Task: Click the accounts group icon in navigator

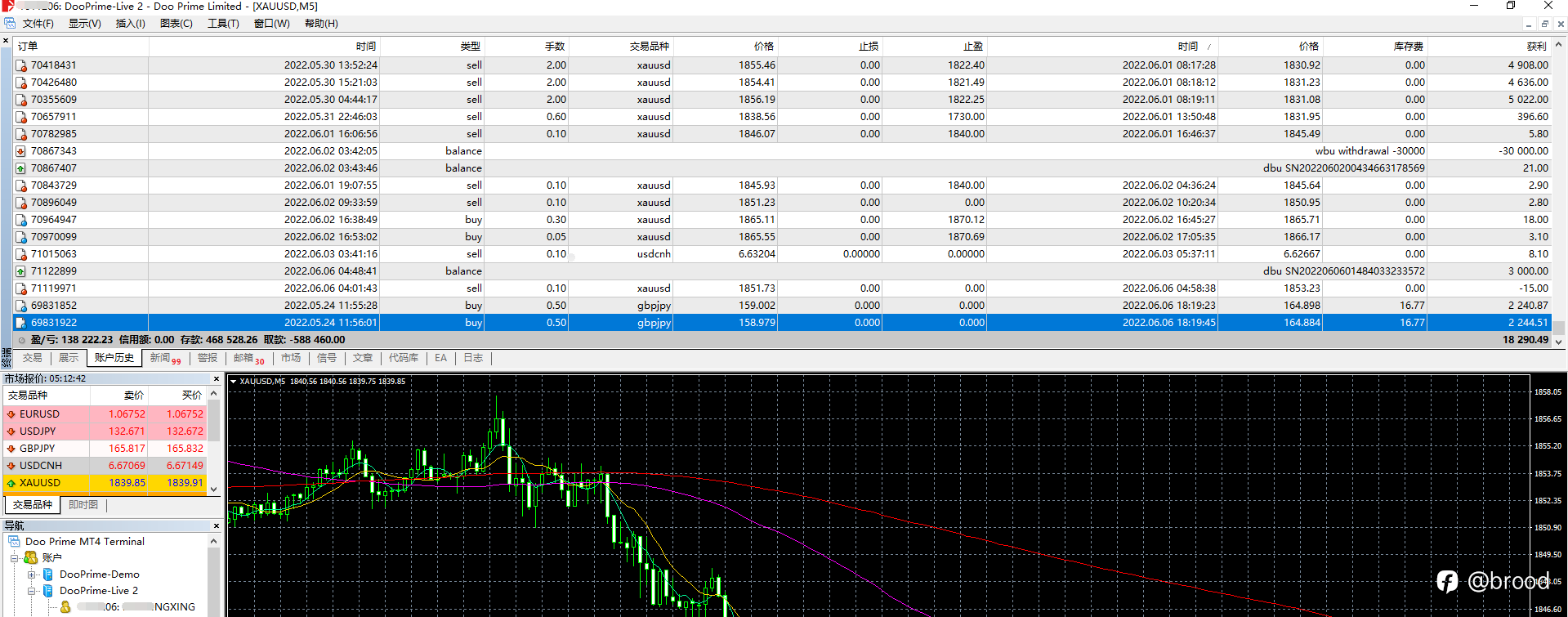Action: 30,557
